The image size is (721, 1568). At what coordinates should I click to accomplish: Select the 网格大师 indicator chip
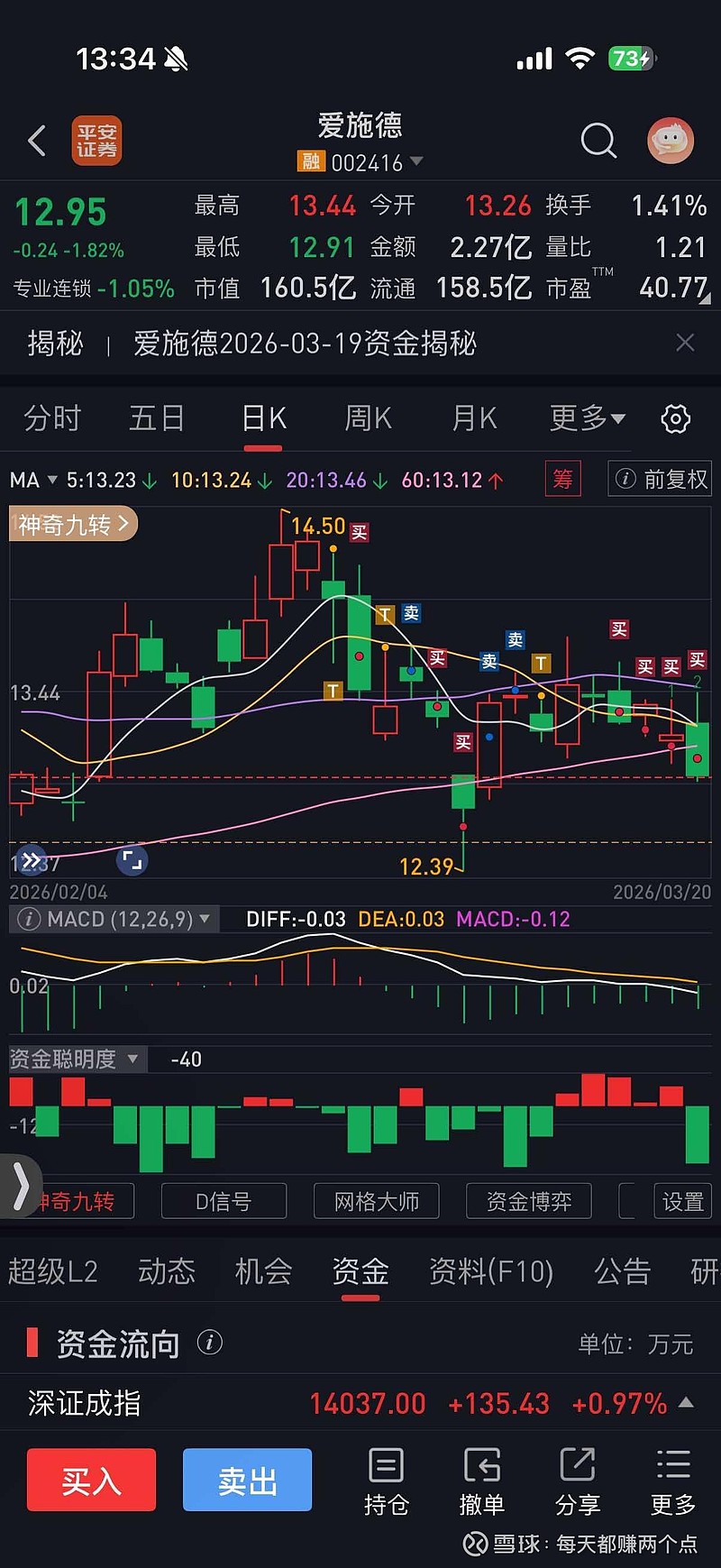pos(377,1201)
